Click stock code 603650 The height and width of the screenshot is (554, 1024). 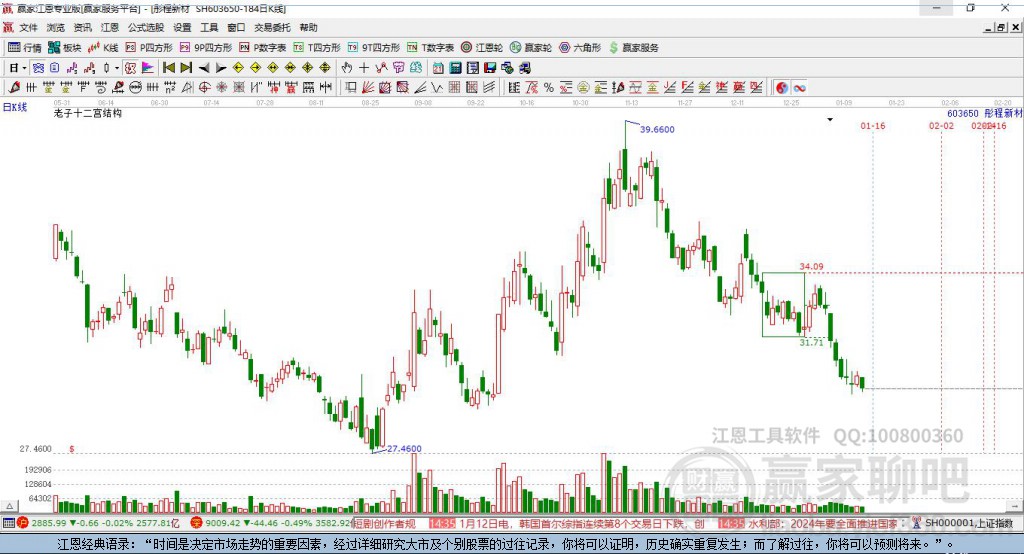963,113
